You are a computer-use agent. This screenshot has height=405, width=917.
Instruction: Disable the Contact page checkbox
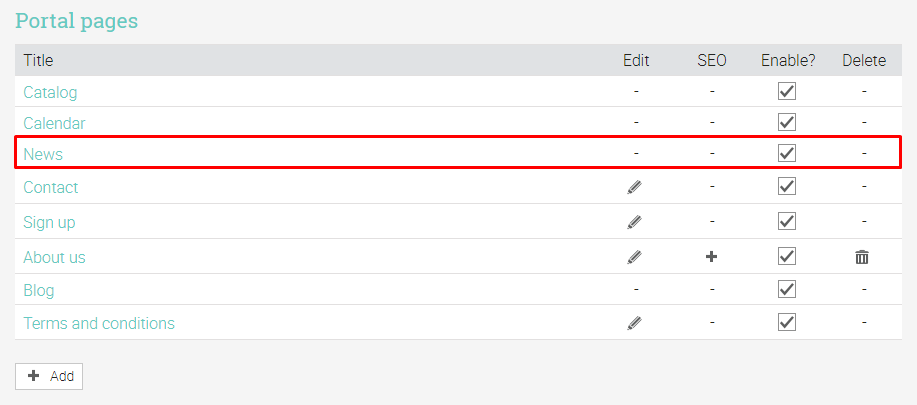[x=787, y=187]
